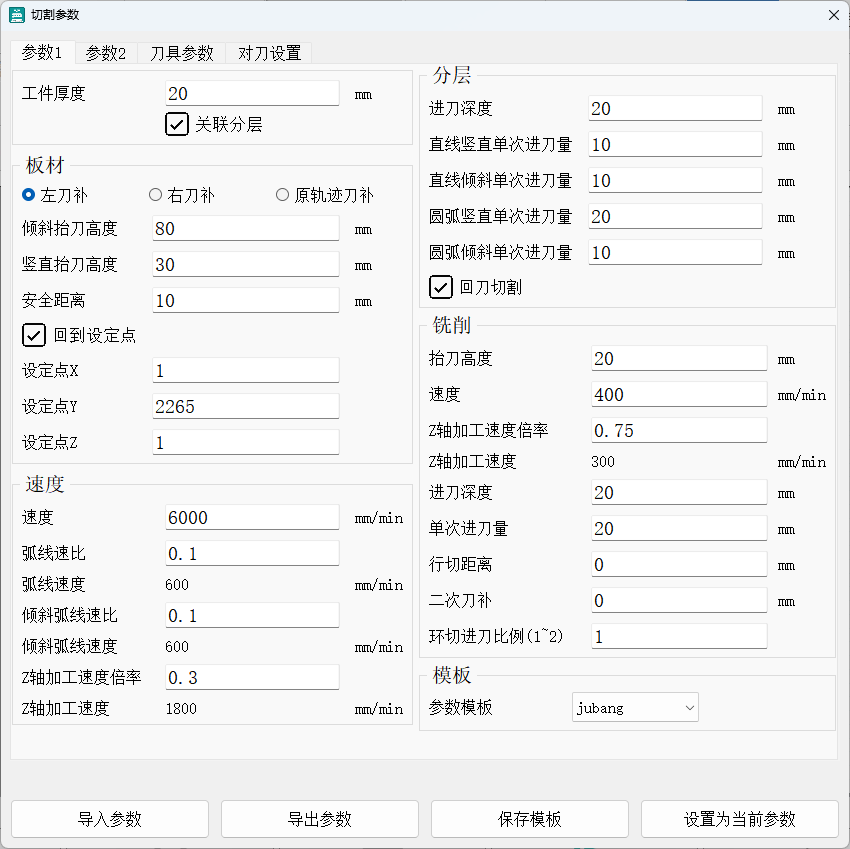The width and height of the screenshot is (850, 849).
Task: Click the 导入参数 button
Action: [x=110, y=819]
